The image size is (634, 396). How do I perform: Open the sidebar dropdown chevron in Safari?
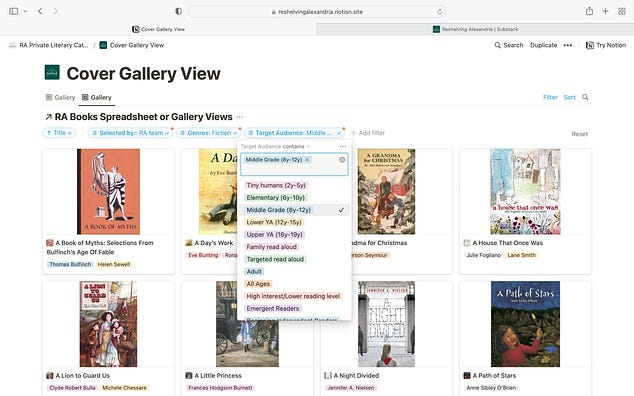(25, 11)
